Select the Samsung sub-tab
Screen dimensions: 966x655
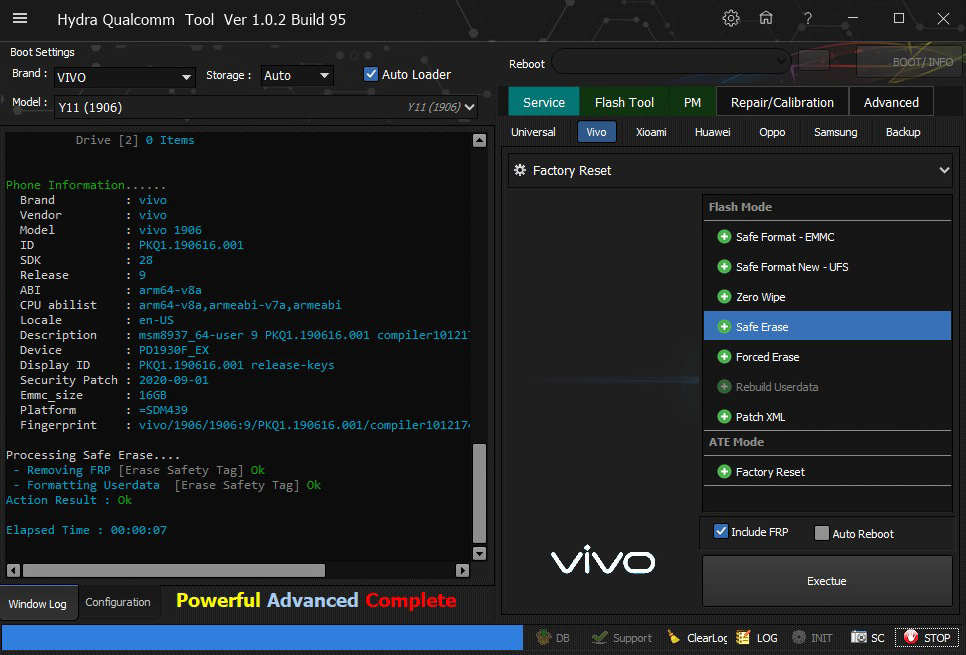point(835,132)
